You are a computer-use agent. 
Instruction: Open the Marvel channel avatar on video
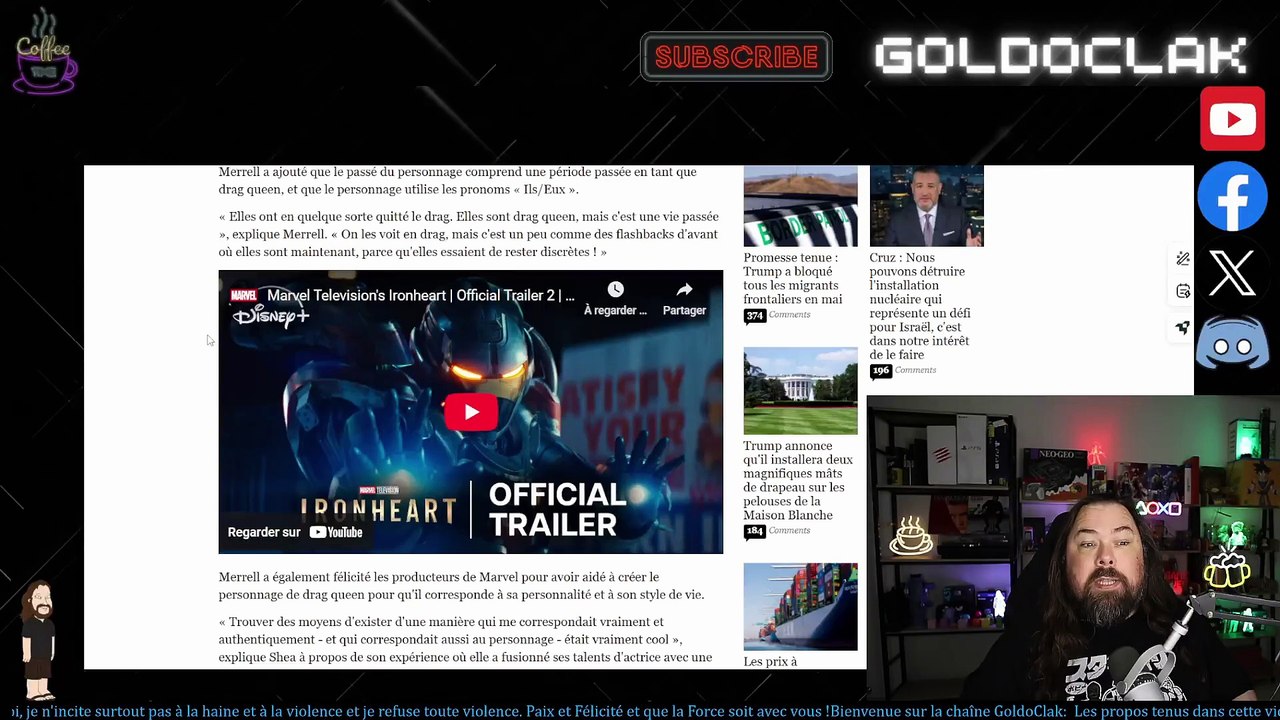click(x=244, y=296)
